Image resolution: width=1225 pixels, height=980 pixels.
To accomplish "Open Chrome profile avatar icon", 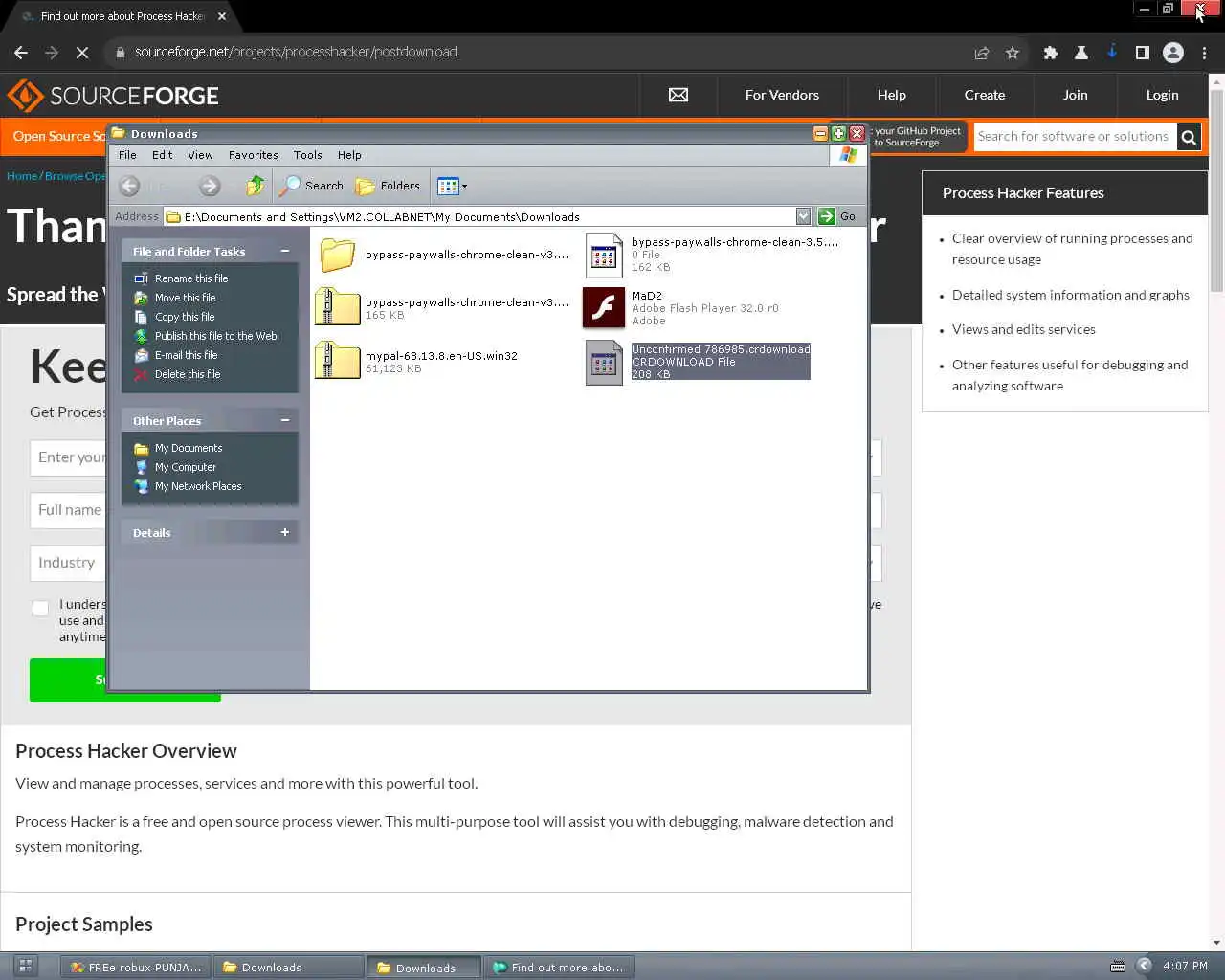I will pos(1173,53).
